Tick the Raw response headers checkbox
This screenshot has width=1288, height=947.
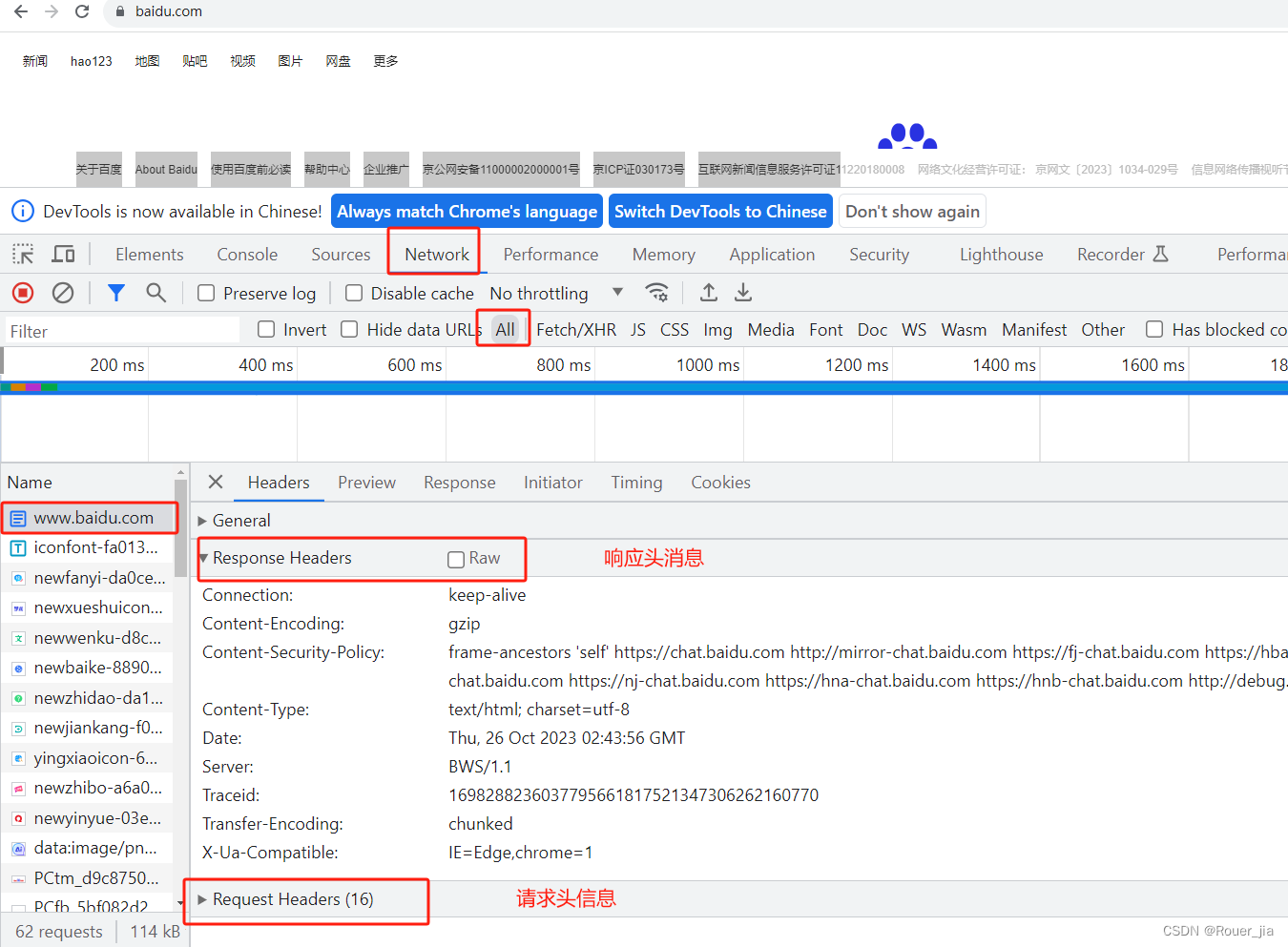pyautogui.click(x=456, y=559)
